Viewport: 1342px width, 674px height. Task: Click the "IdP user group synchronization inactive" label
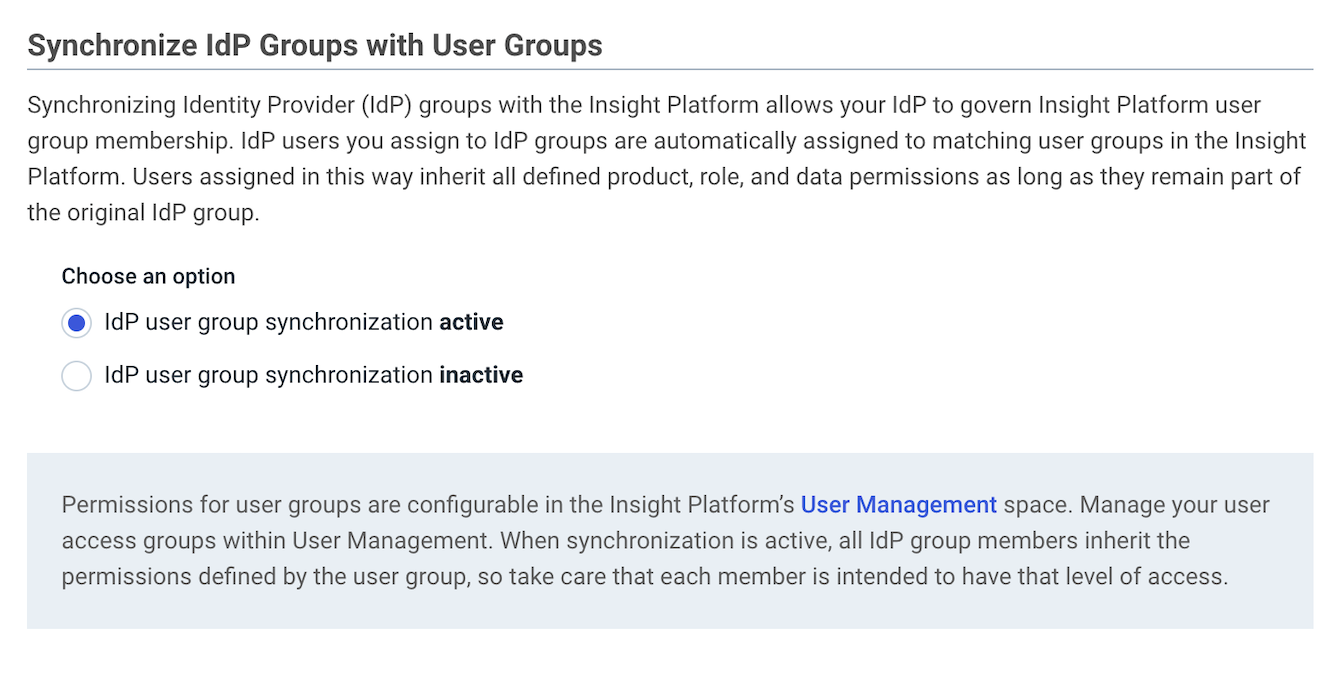pyautogui.click(x=270, y=375)
